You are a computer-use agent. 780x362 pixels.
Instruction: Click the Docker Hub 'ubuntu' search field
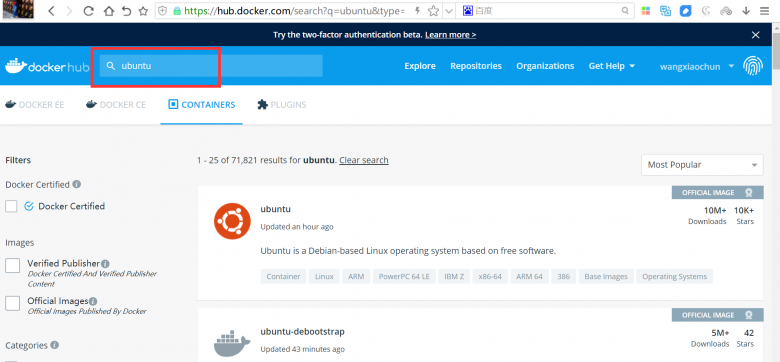click(x=211, y=66)
